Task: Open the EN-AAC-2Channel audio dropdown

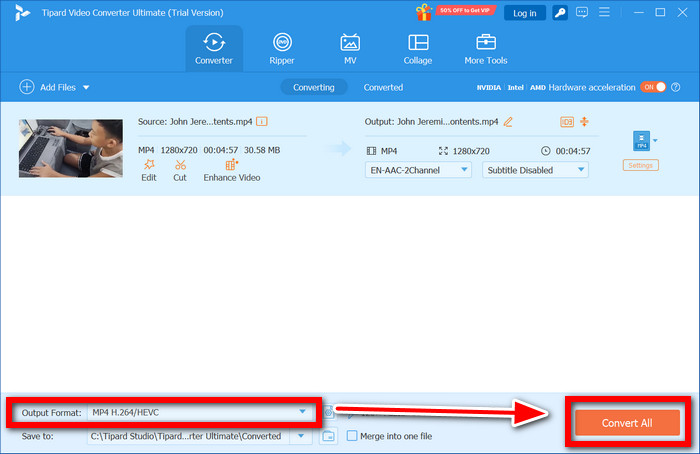Action: [418, 170]
